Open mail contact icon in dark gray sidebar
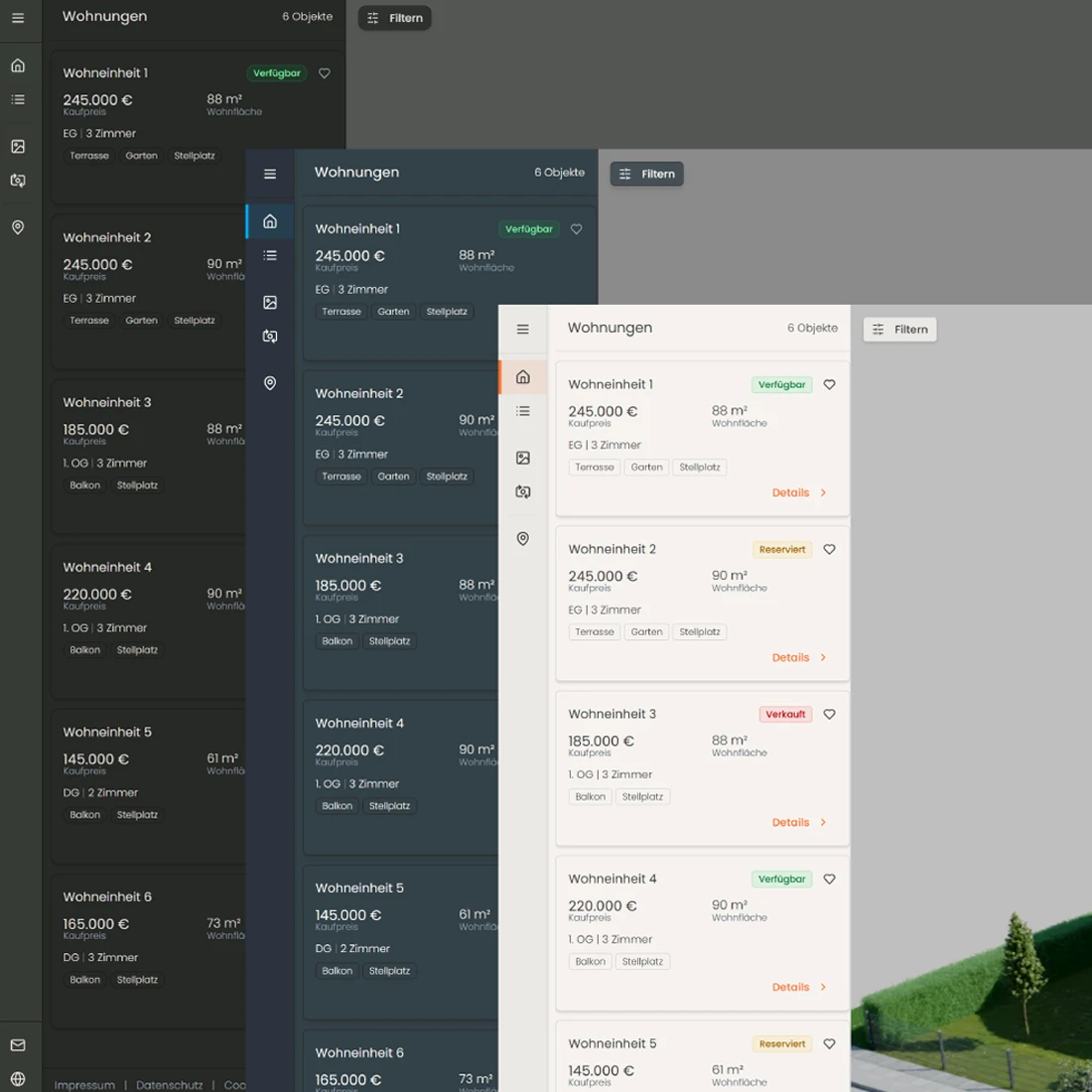The height and width of the screenshot is (1092, 1092). point(18,1044)
